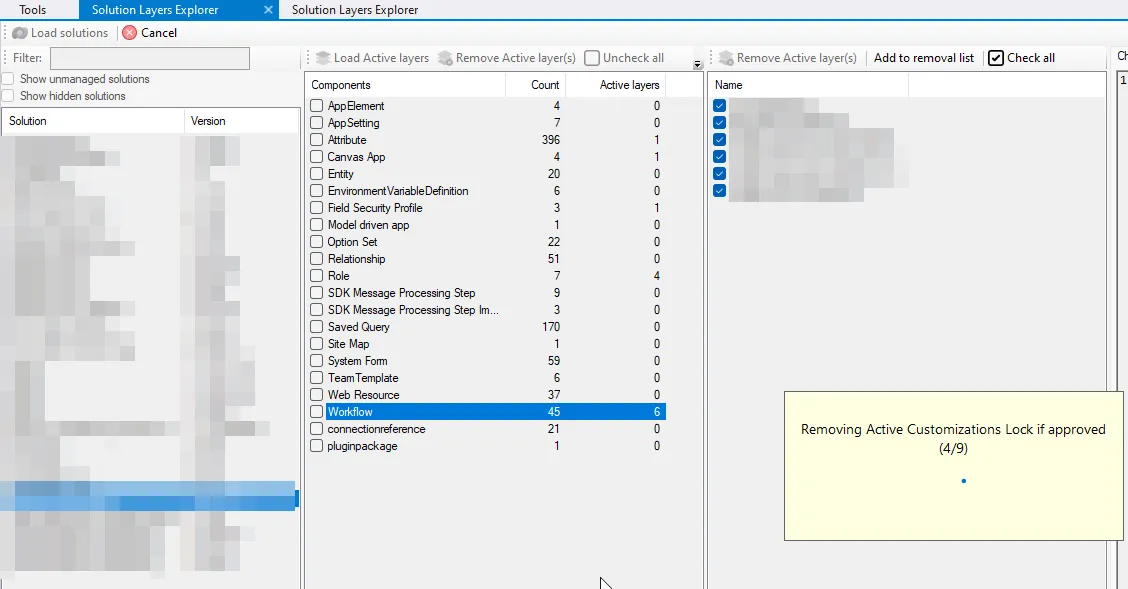Click right panel Remove Active layer(s) icon

point(726,58)
